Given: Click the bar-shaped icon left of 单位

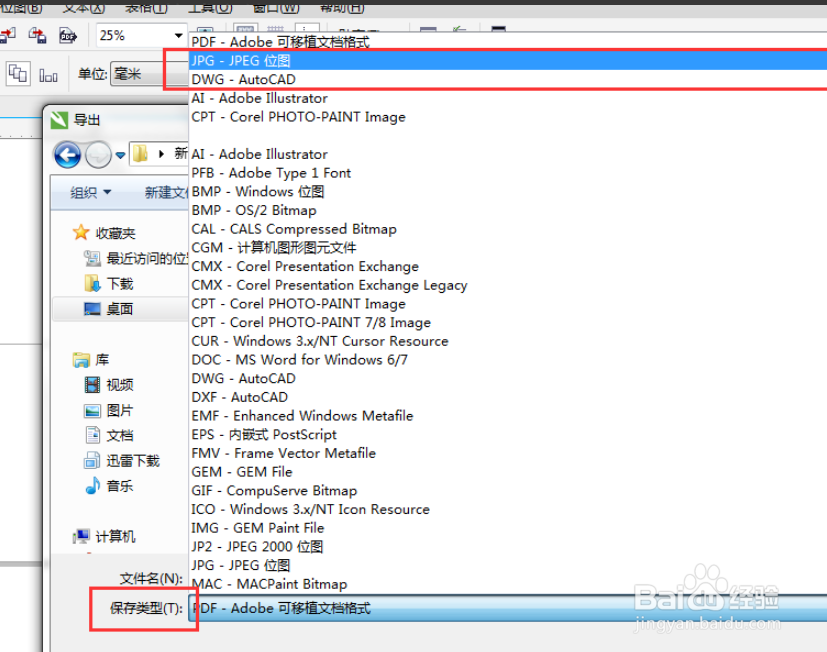Looking at the screenshot, I should tap(48, 76).
